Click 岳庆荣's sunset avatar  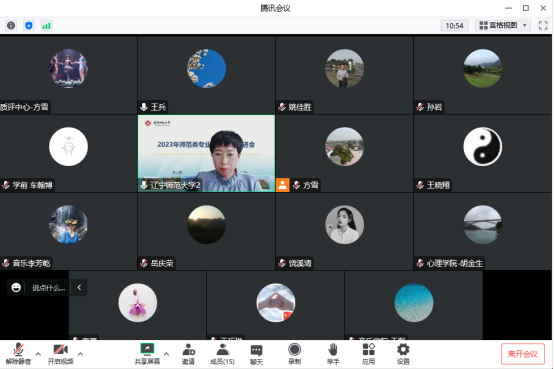(x=206, y=224)
